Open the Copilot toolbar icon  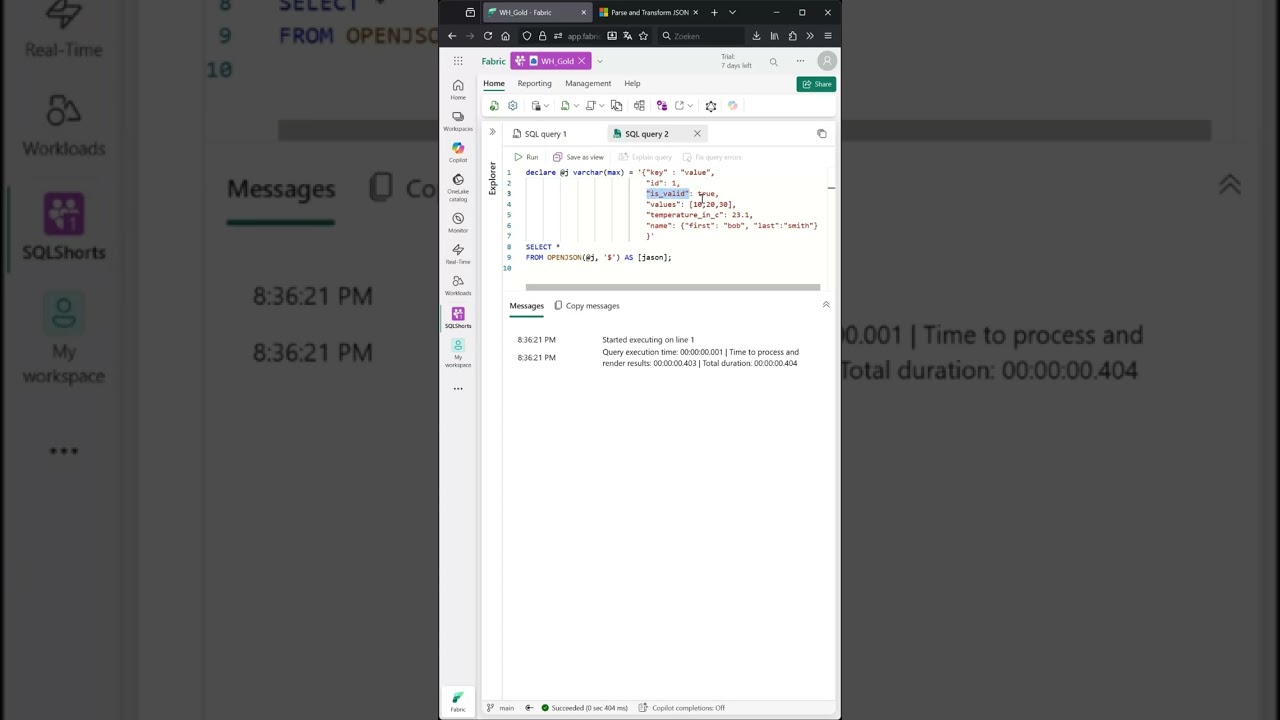[732, 106]
